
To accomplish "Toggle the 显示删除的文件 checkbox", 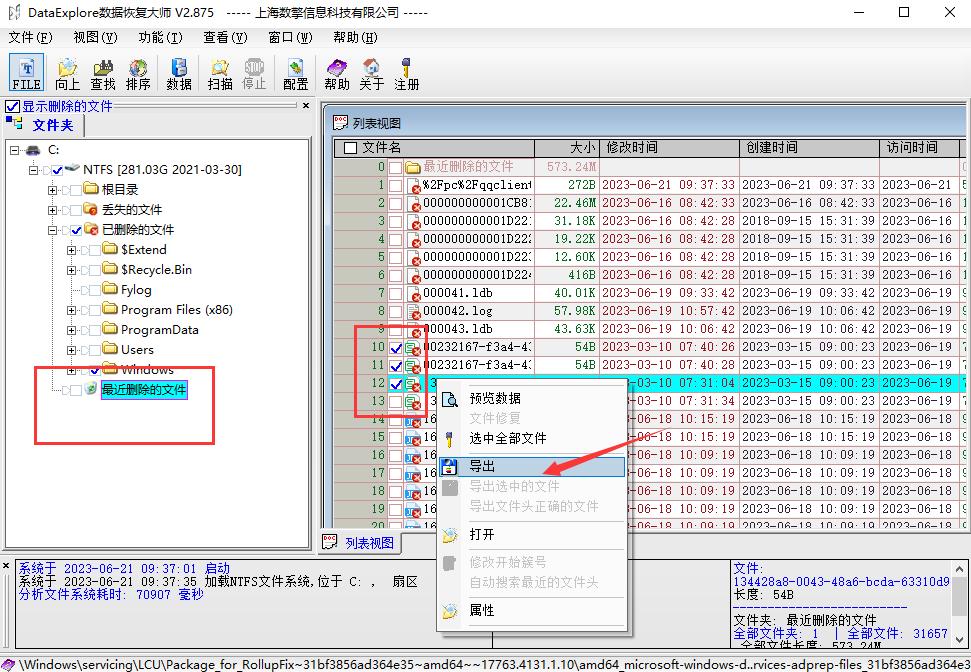I will [x=13, y=107].
